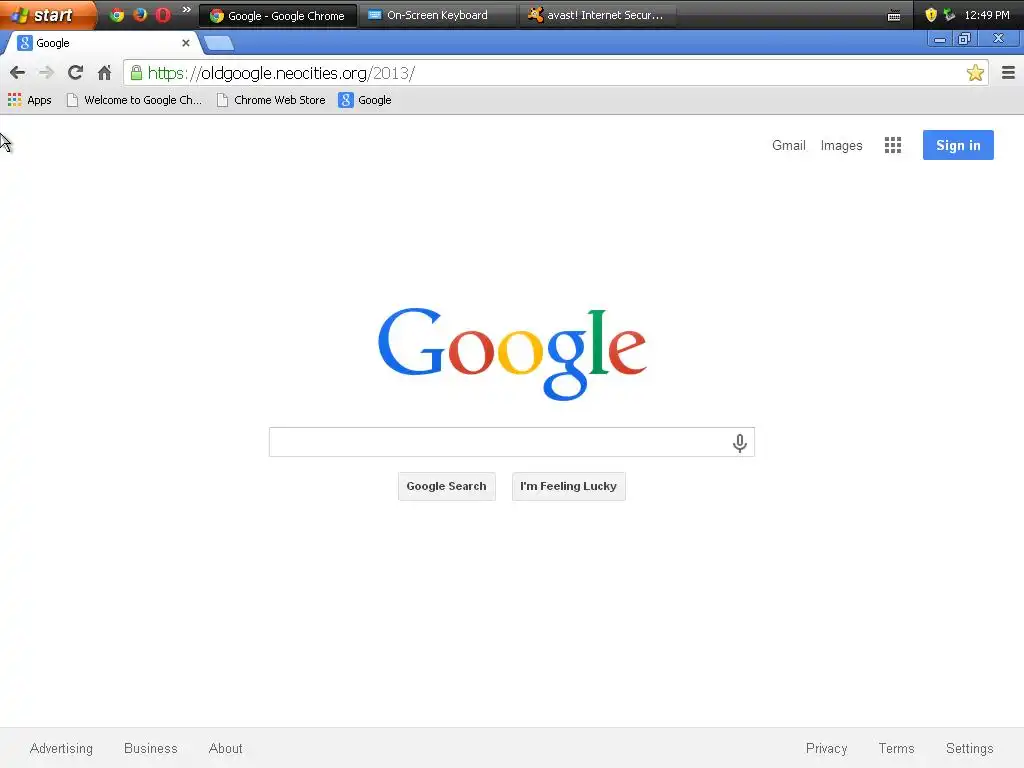The image size is (1024, 768).
Task: Reload the current page
Action: [75, 72]
